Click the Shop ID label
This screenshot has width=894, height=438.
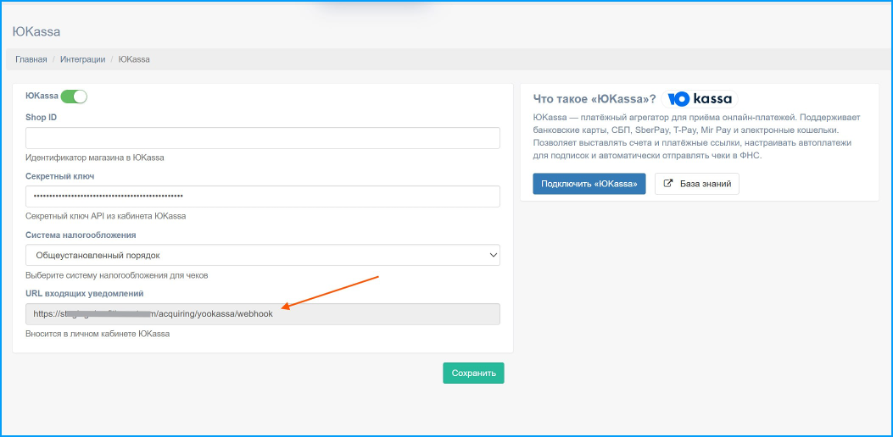coord(41,117)
